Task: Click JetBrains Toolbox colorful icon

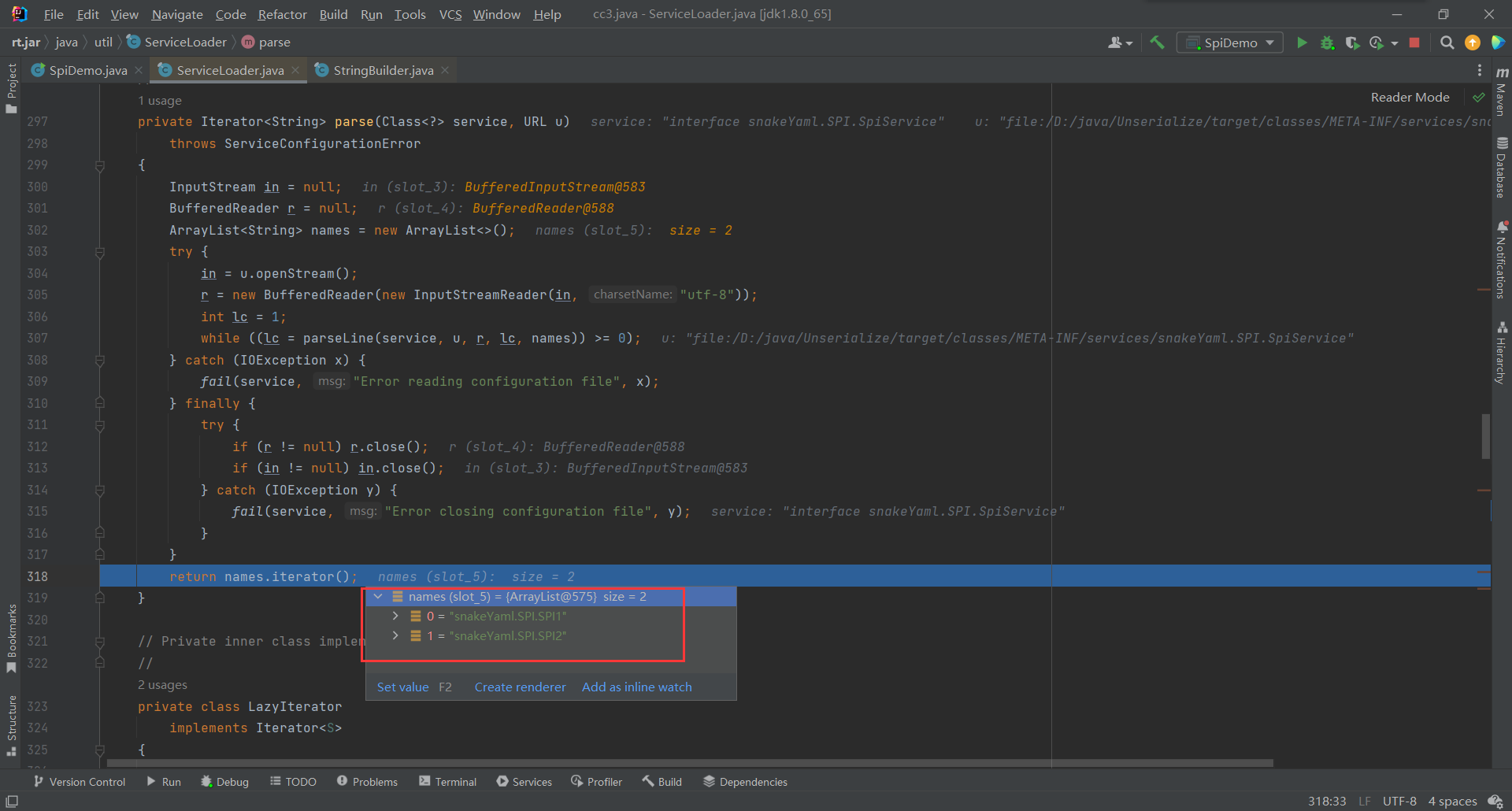Action: coord(1498,43)
